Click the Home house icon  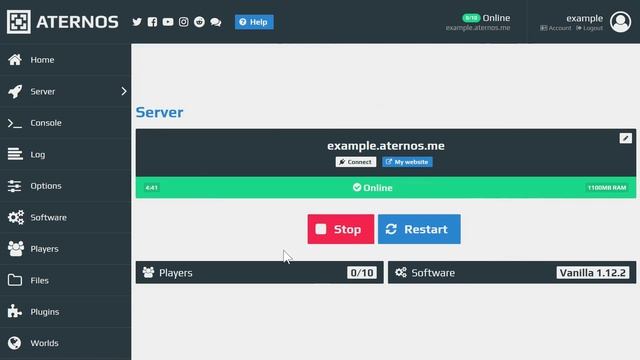point(15,60)
